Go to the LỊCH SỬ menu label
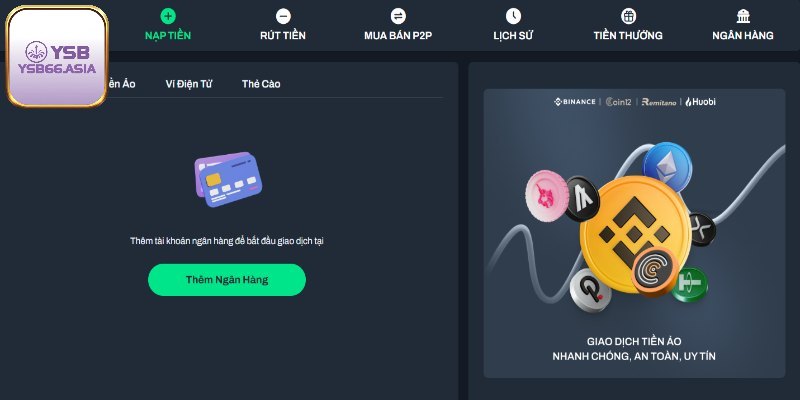This screenshot has height=400, width=800. 513,36
